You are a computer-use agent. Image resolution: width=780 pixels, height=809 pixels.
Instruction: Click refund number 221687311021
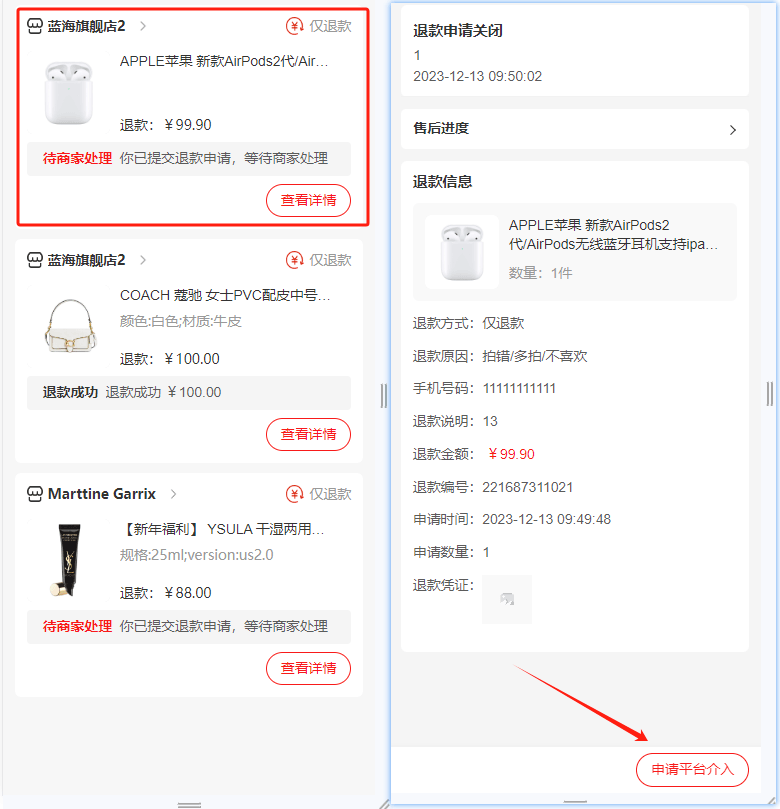(527, 487)
